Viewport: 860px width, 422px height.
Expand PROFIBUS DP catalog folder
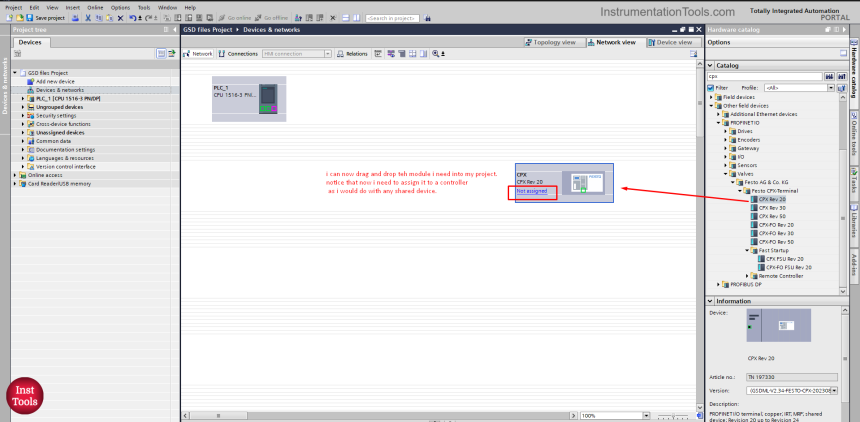click(x=718, y=285)
